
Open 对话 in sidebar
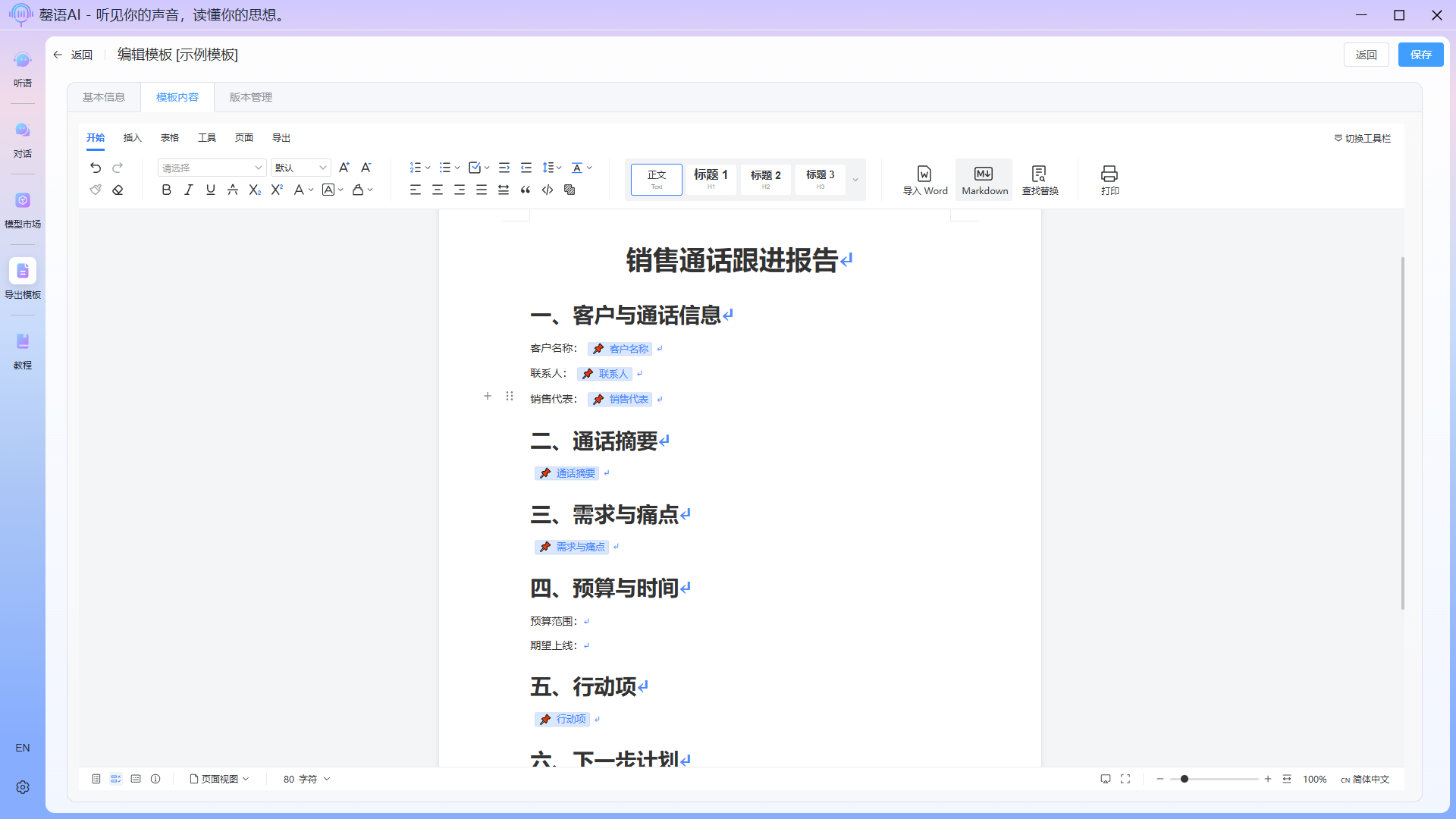(23, 140)
